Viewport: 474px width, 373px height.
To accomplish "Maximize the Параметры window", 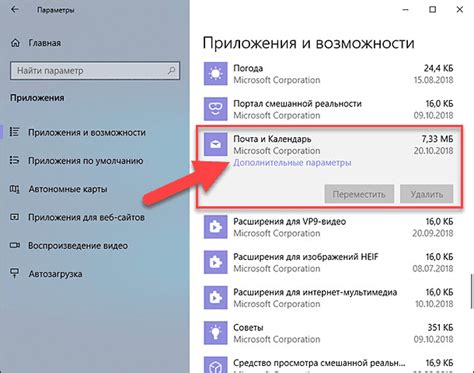I will tap(432, 10).
